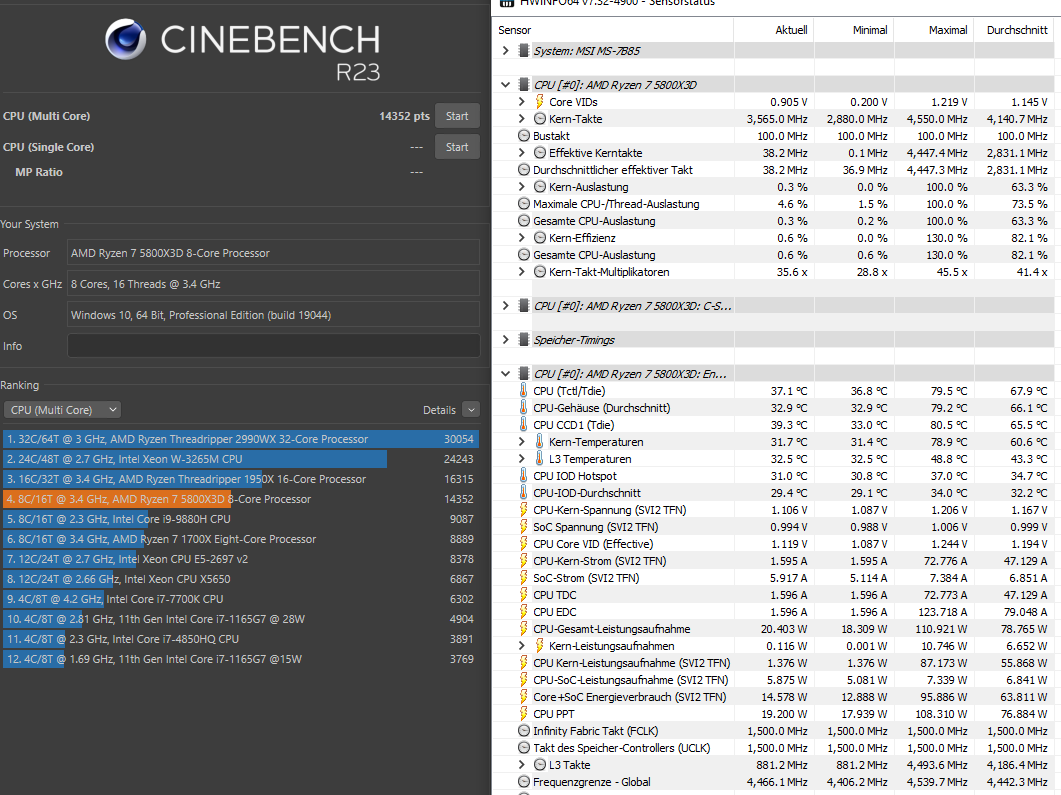
Task: Select the Intel Xeon W-3265M ranking entry
Action: coord(241,459)
